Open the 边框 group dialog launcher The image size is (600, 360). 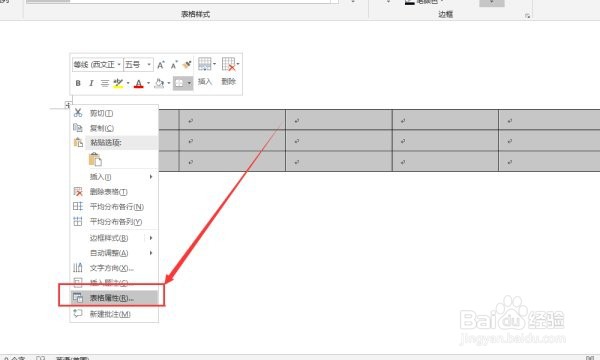(x=528, y=16)
